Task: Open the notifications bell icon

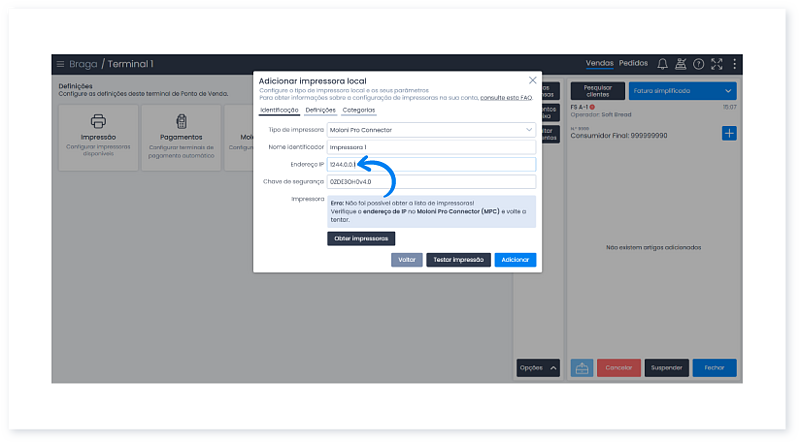Action: point(662,64)
